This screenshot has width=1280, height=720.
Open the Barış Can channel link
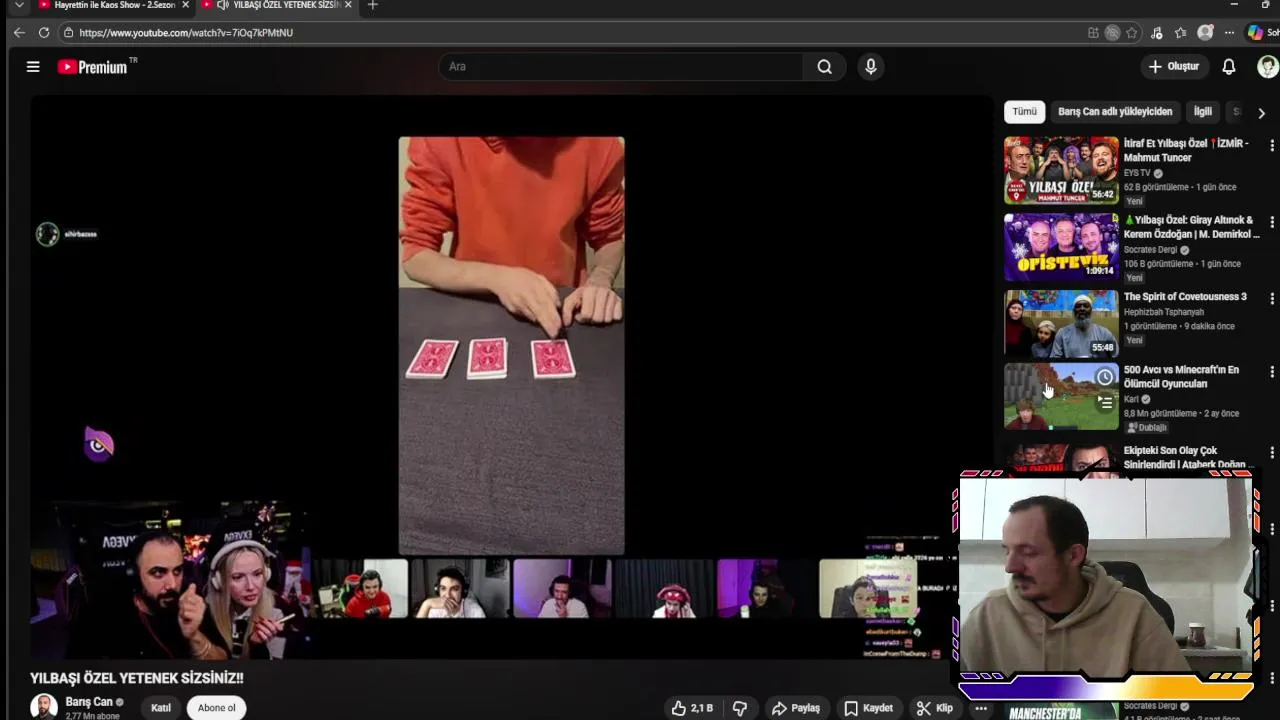[89, 702]
